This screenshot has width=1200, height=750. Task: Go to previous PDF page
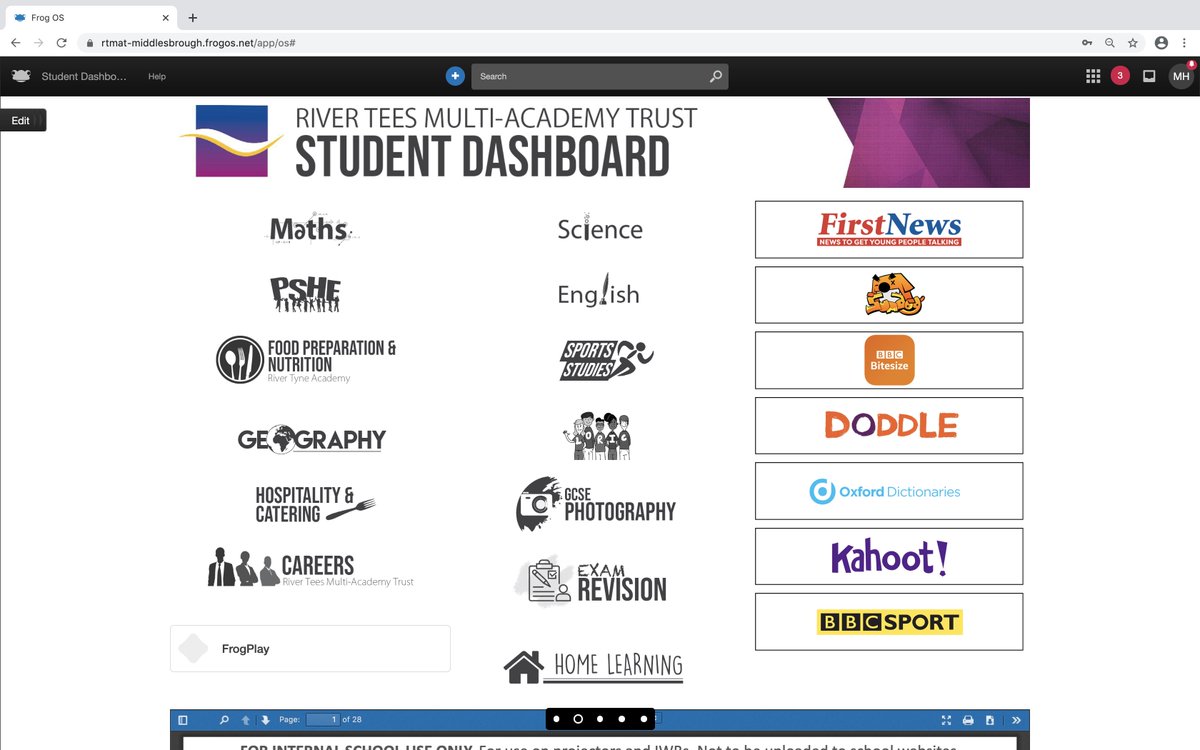point(246,720)
